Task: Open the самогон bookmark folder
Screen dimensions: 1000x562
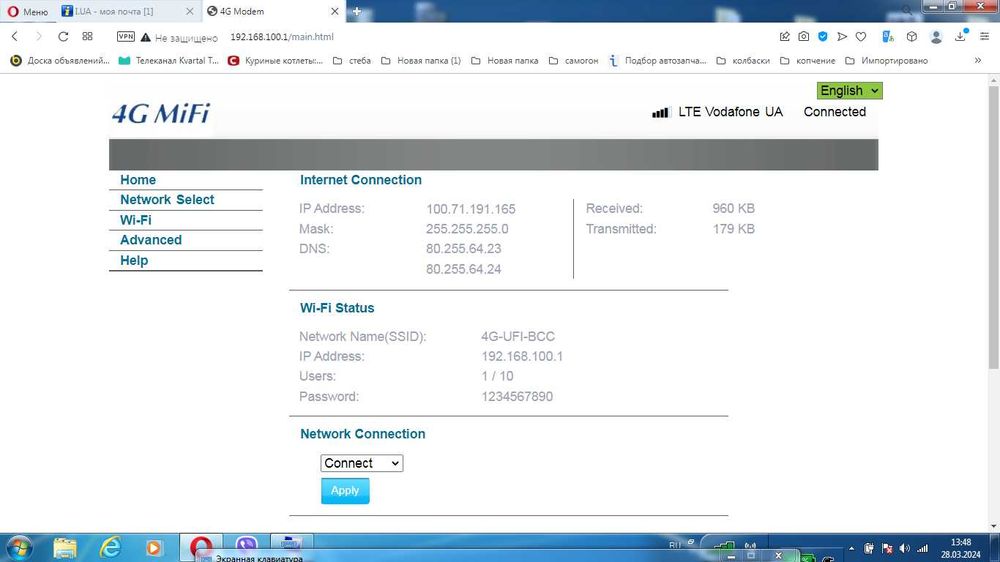Action: click(573, 61)
